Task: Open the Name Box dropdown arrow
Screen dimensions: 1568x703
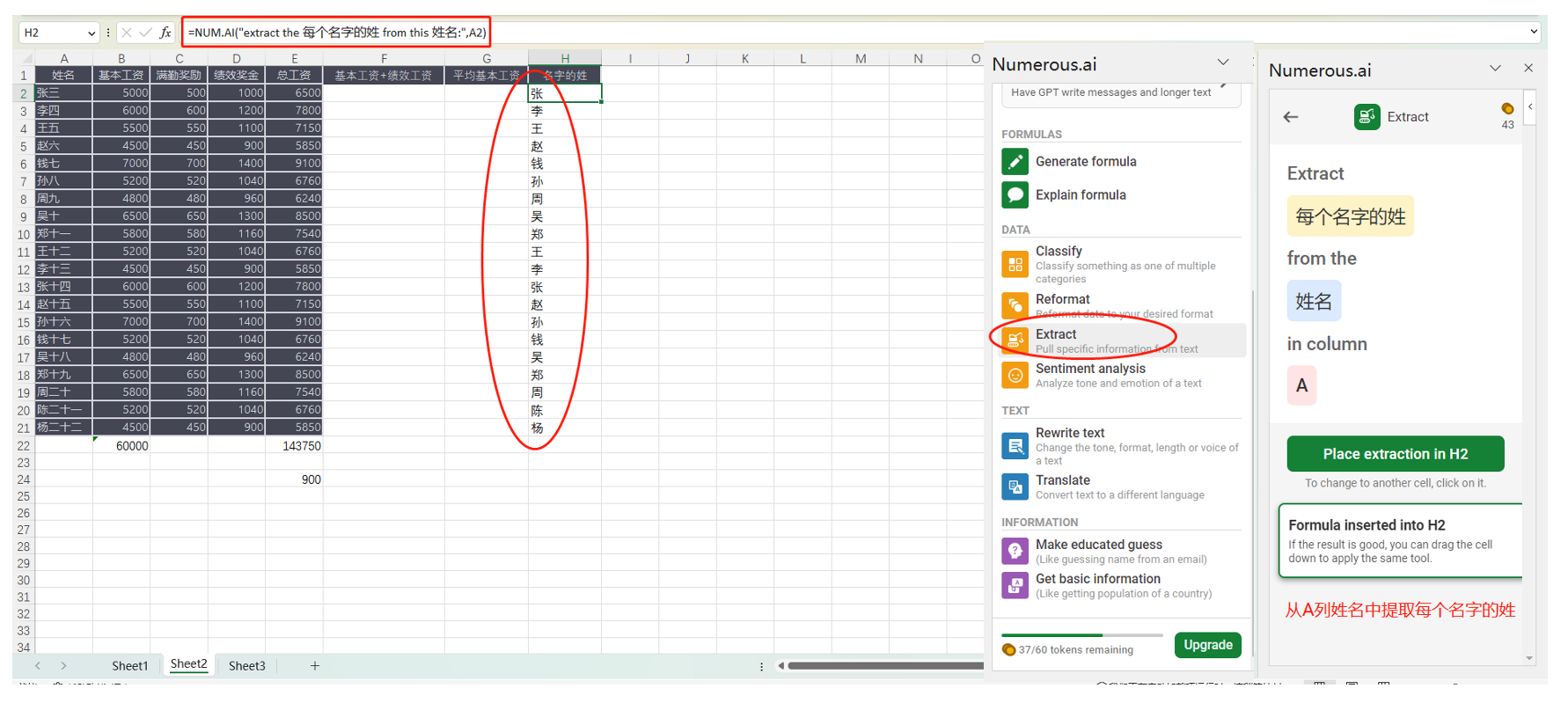Action: [x=92, y=33]
